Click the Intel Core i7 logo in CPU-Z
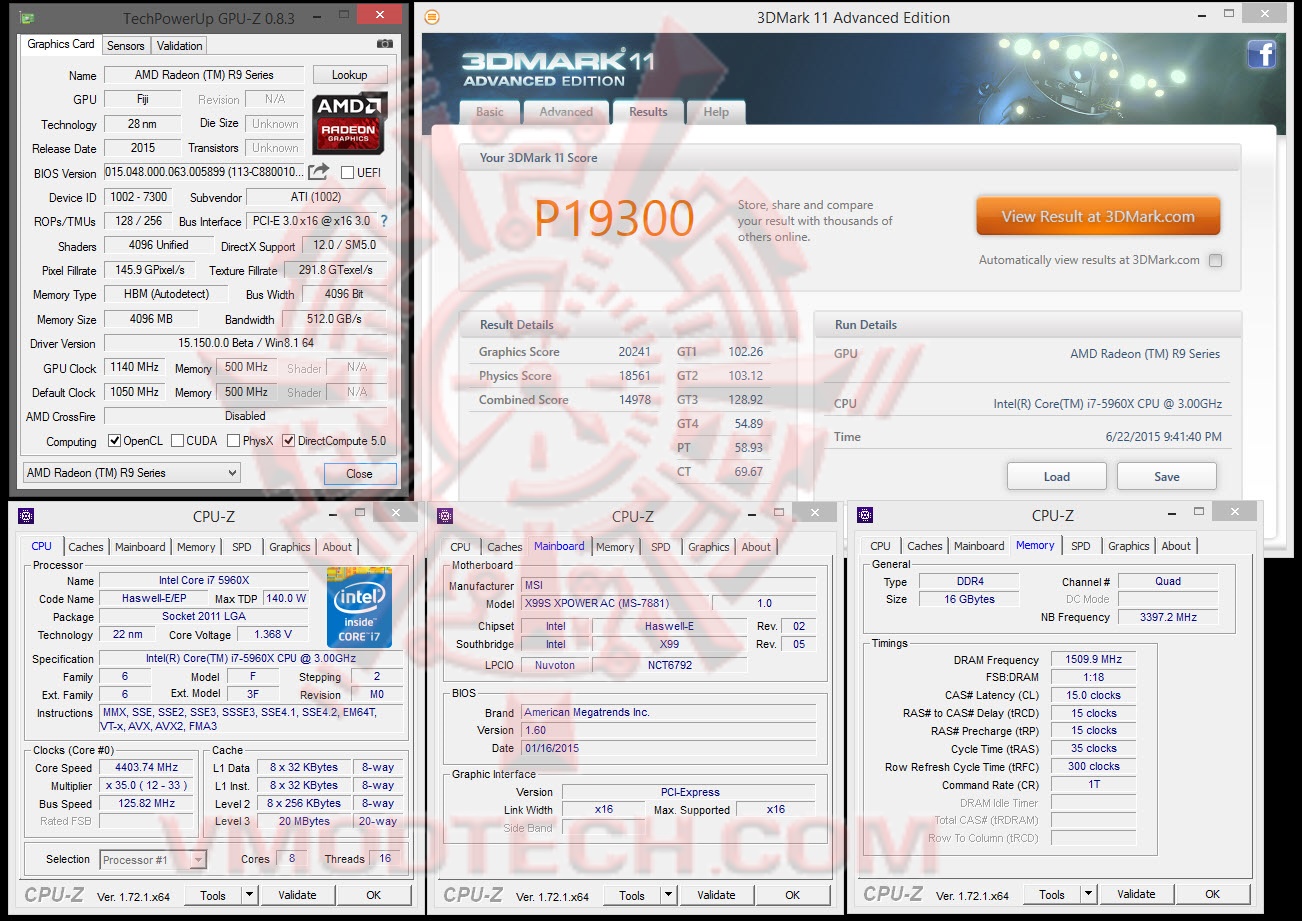The width and height of the screenshot is (1302, 921). (359, 607)
